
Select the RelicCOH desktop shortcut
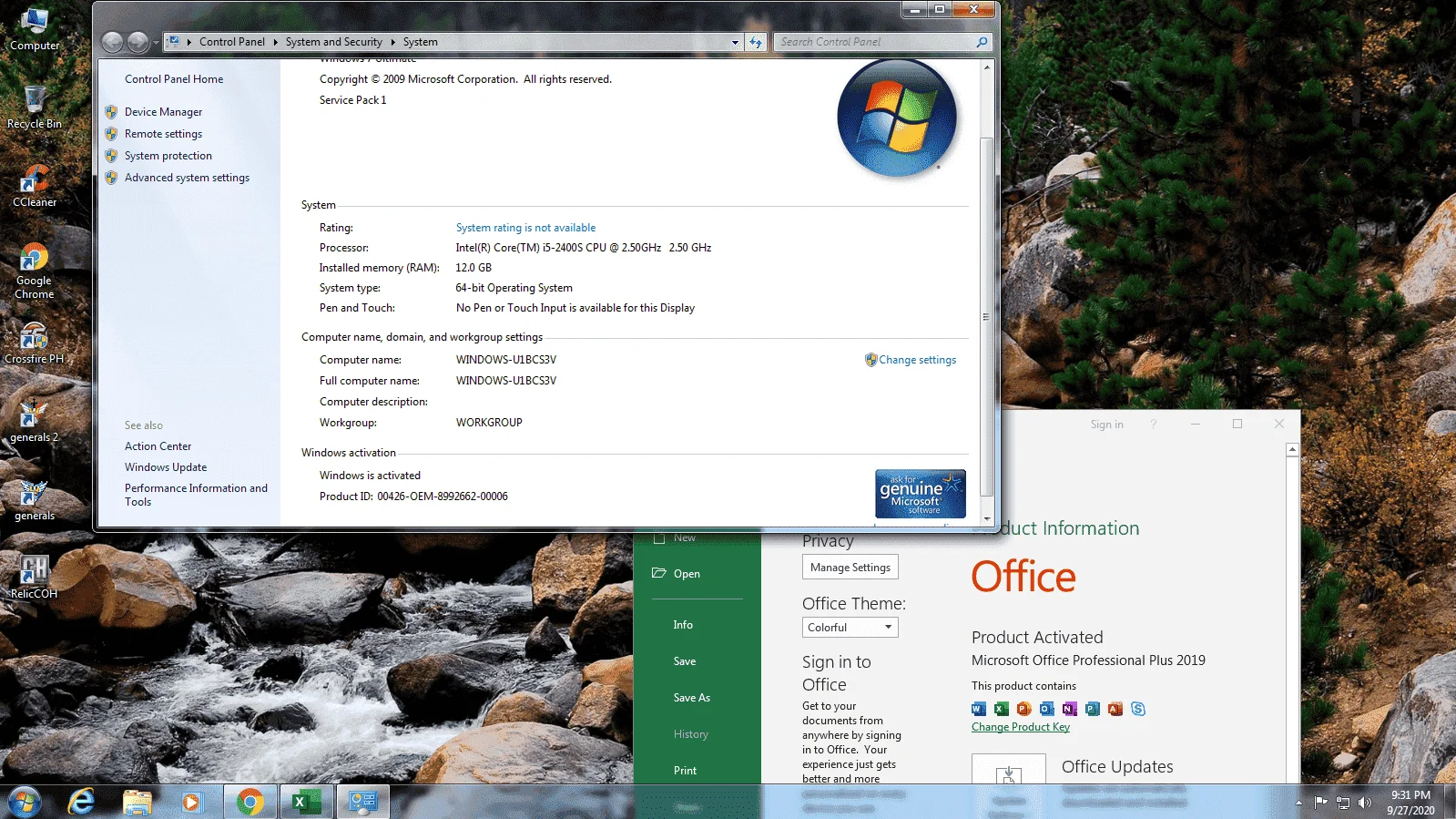click(x=34, y=578)
